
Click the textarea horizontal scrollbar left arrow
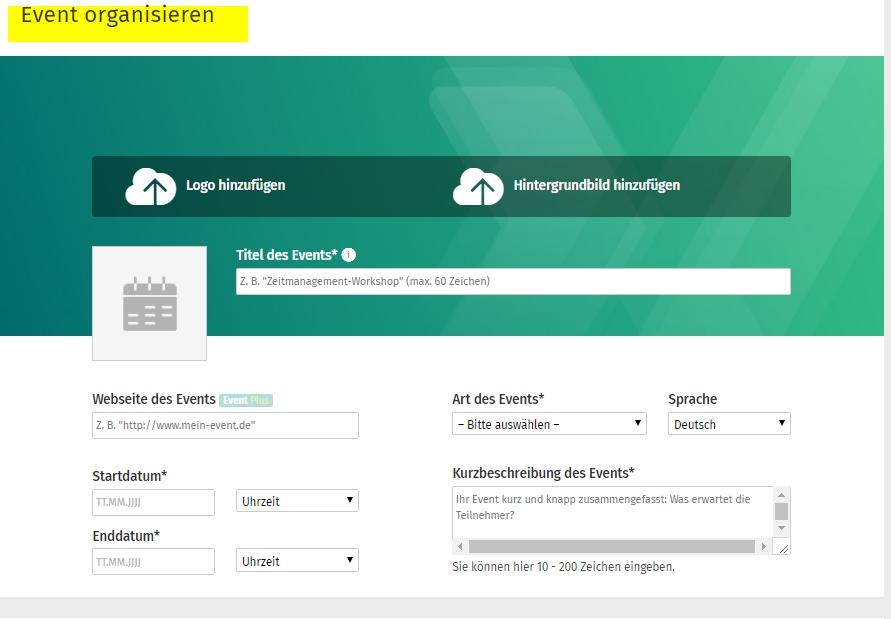(x=460, y=547)
